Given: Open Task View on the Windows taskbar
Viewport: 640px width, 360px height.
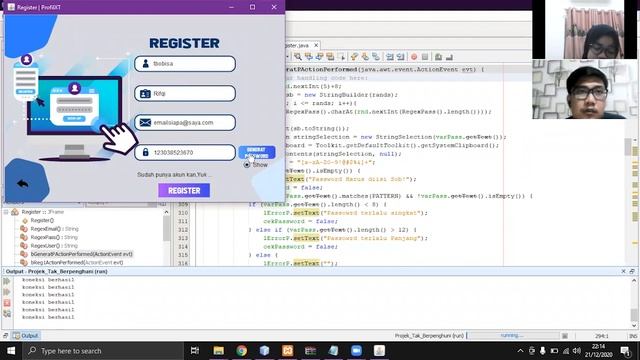Looking at the screenshot, I should [x=195, y=351].
